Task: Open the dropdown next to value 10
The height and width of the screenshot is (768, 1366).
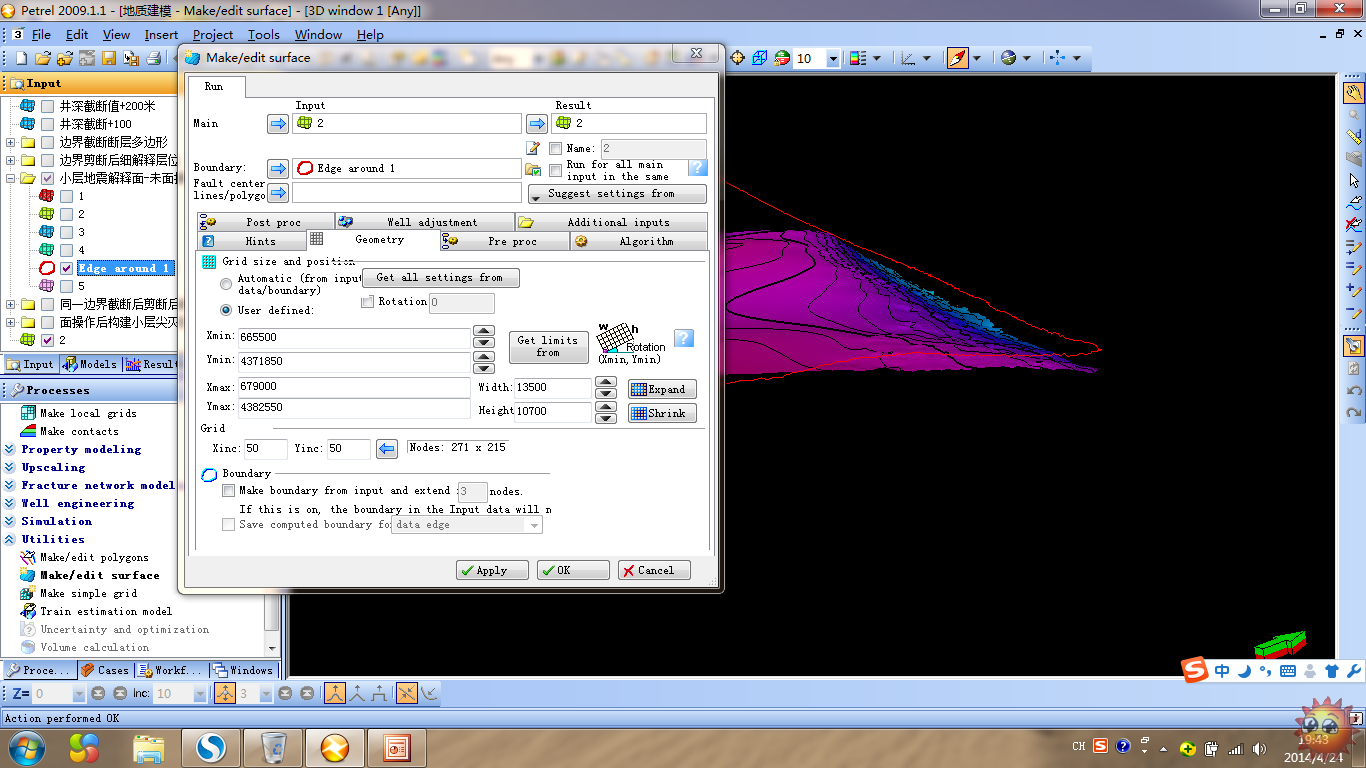Action: click(833, 59)
